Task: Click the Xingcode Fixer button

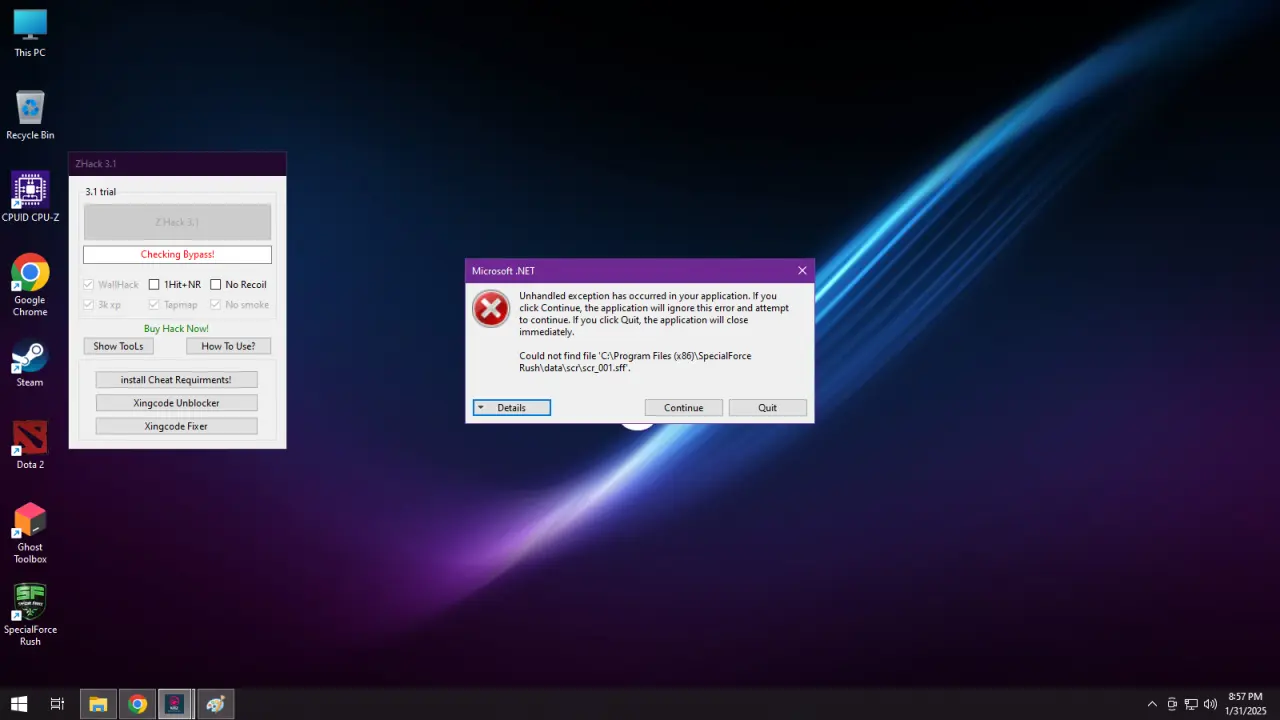Action: pyautogui.click(x=176, y=426)
